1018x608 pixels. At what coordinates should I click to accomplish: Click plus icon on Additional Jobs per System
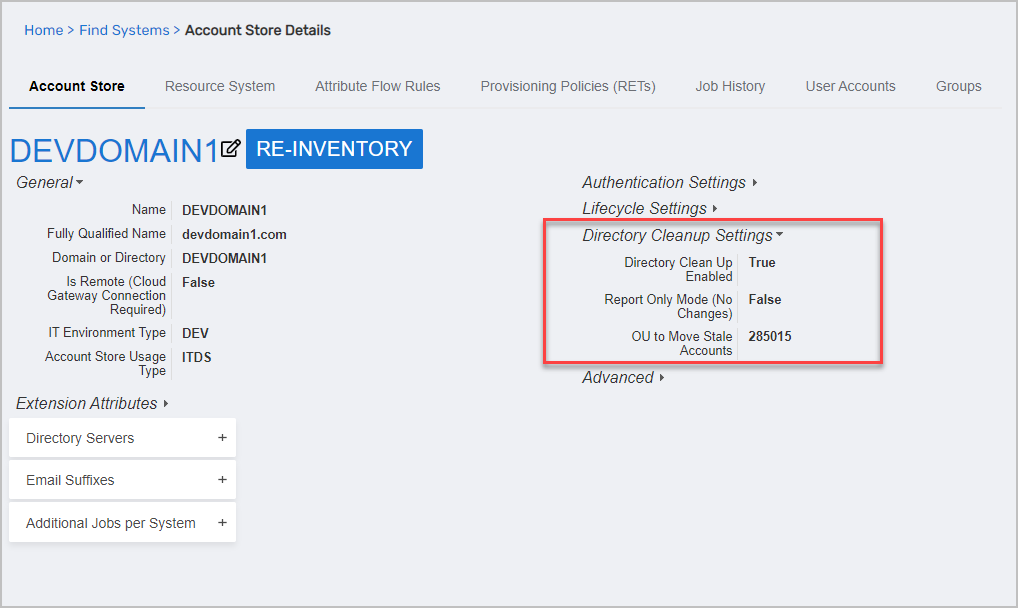222,523
